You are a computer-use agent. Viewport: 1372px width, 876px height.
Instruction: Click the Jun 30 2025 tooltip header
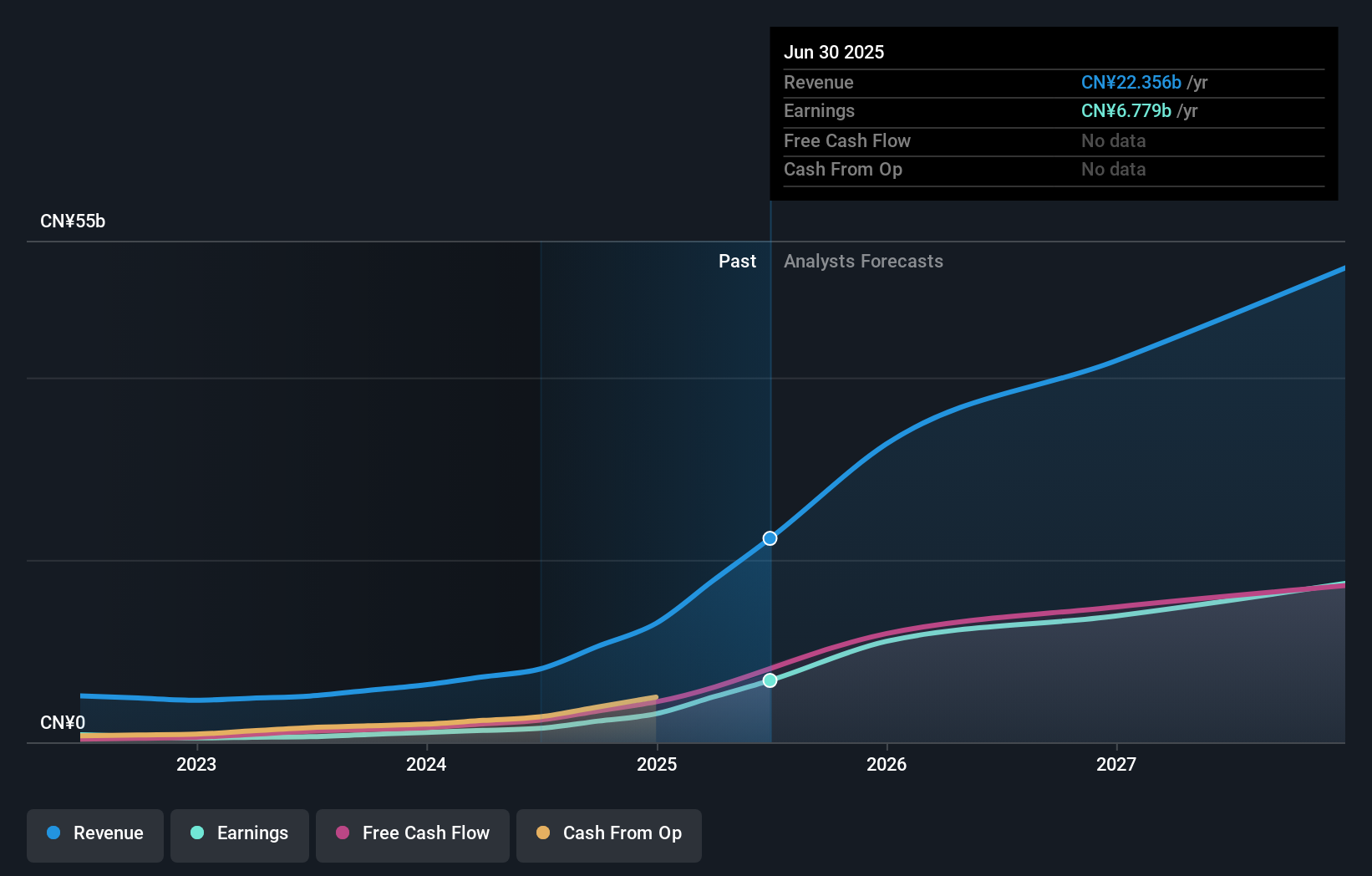pyautogui.click(x=834, y=52)
